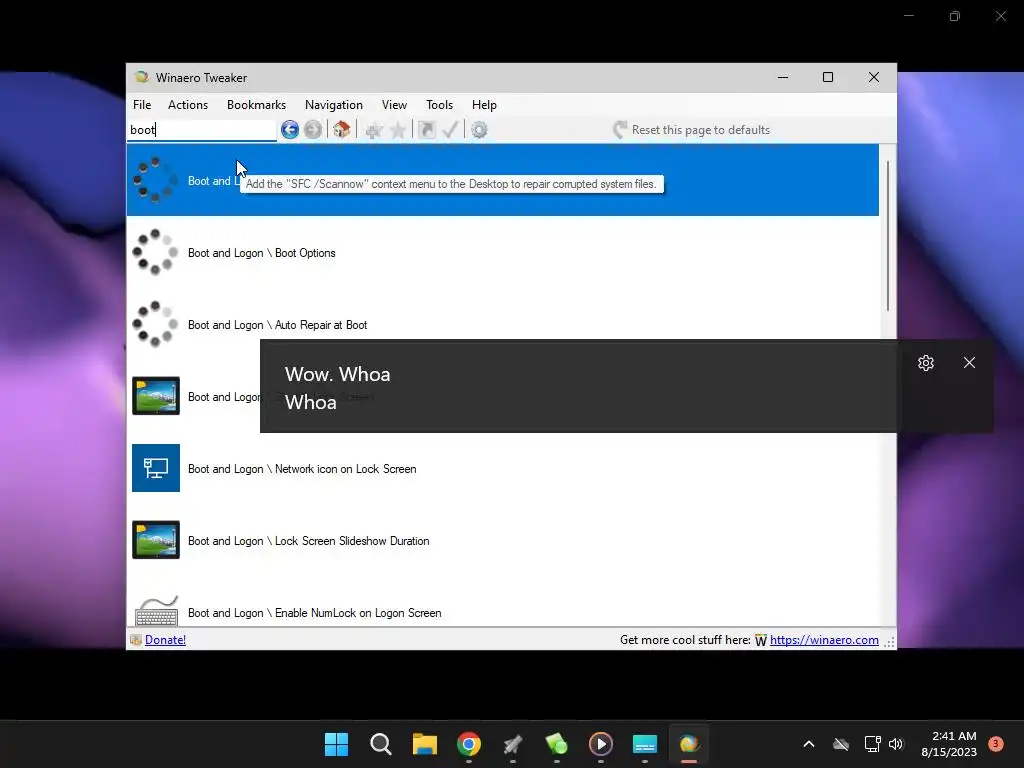
Task: Go to the Home page icon
Action: (x=342, y=129)
